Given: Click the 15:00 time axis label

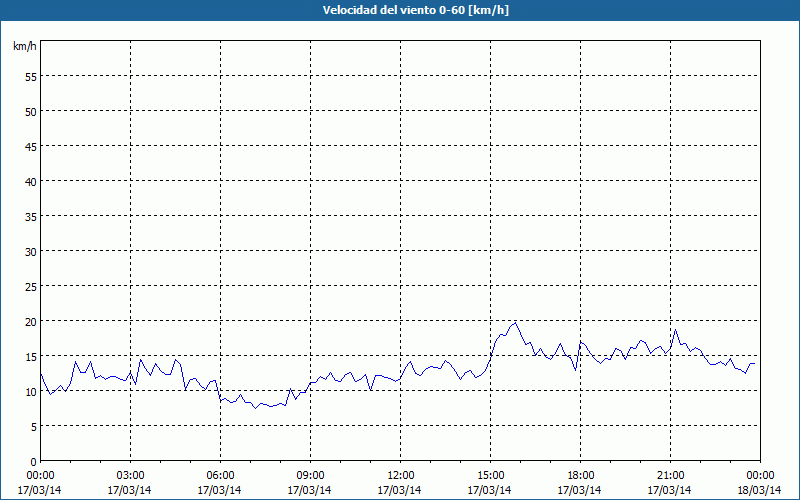Looking at the screenshot, I should [x=490, y=476].
